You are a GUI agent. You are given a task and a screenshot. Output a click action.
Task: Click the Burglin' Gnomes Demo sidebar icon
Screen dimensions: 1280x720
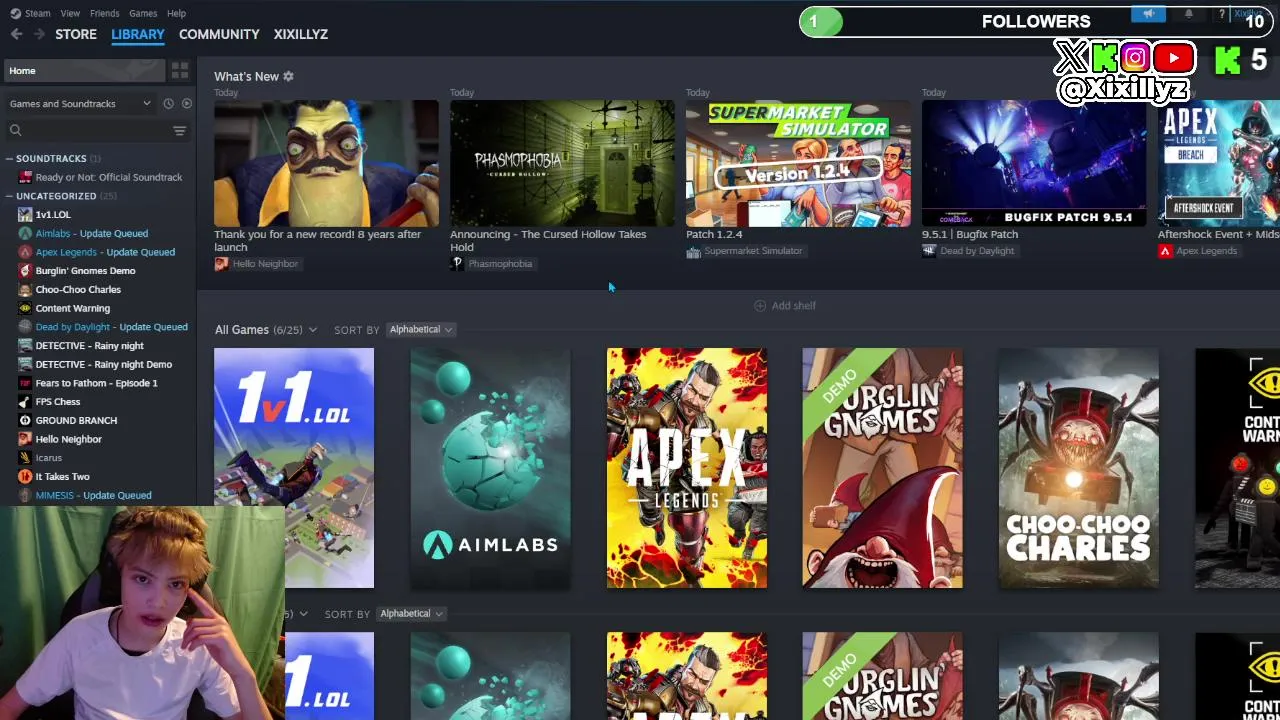tap(25, 271)
